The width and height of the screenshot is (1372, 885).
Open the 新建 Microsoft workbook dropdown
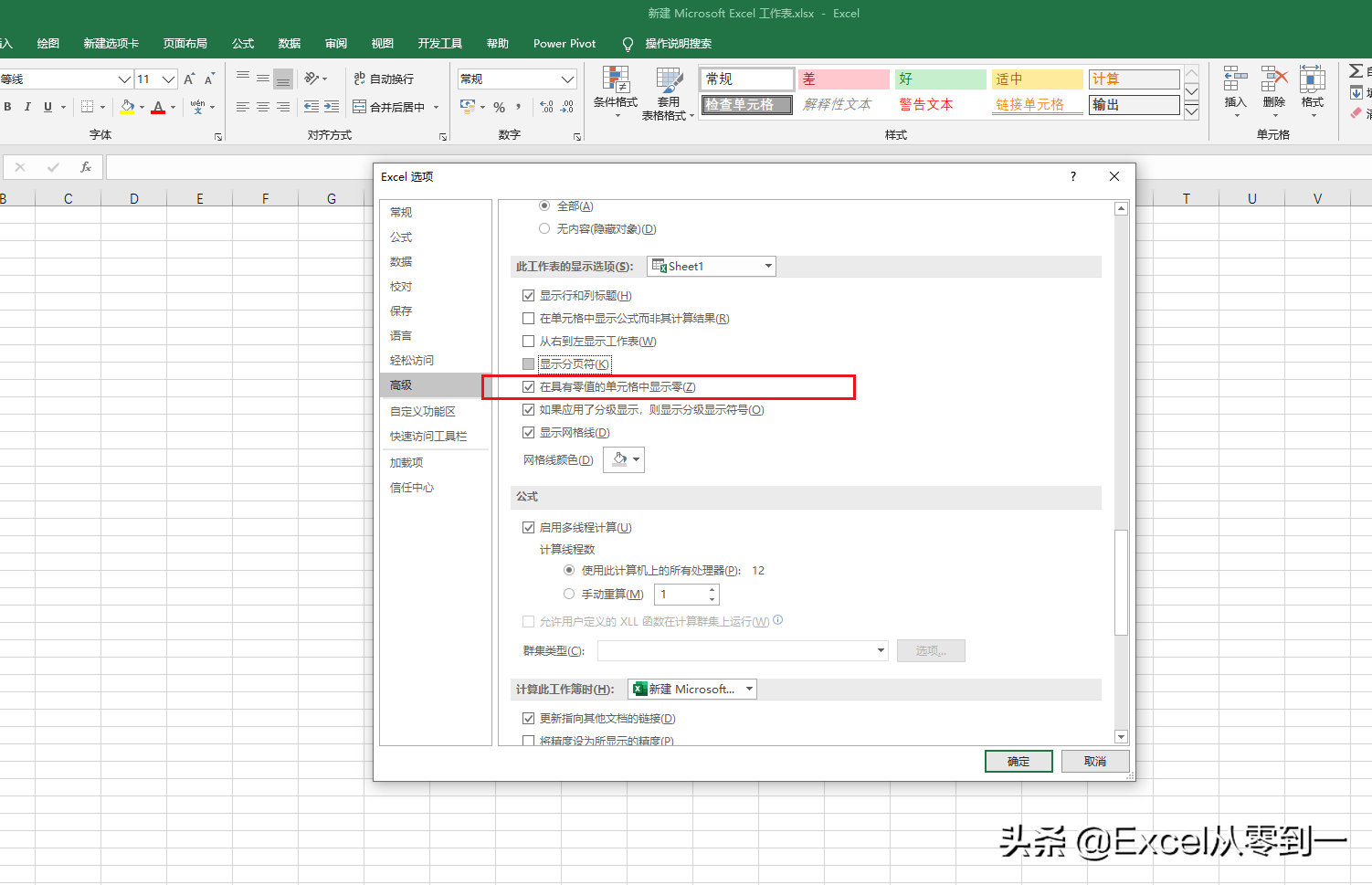(692, 690)
